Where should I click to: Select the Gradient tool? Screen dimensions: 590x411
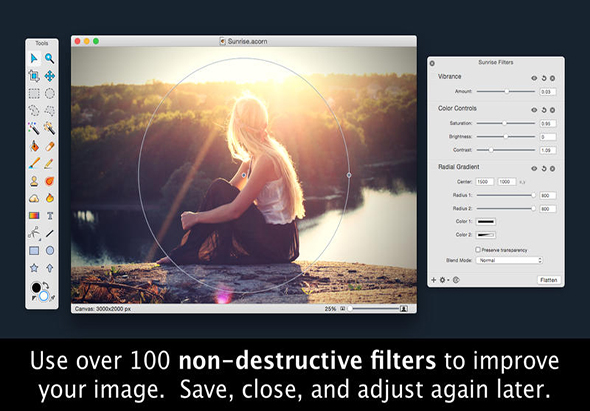(x=34, y=216)
